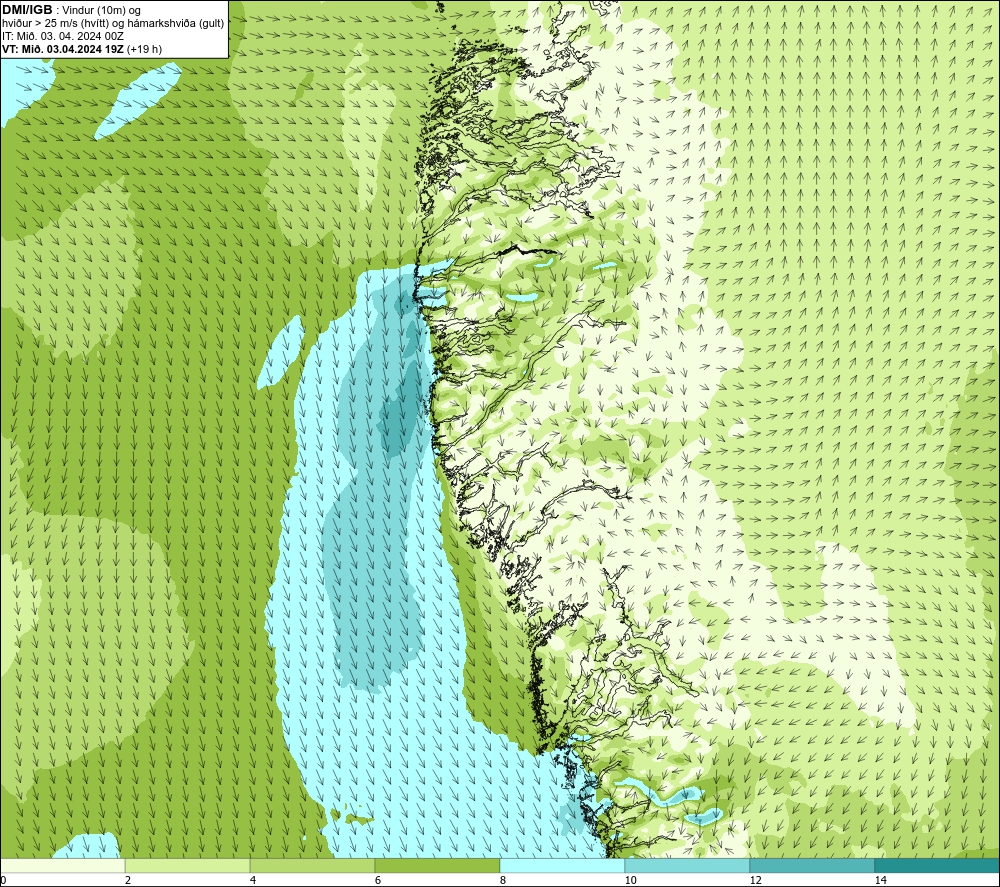Viewport: 1000px width, 887px height.
Task: Click the 4–6 m/s green legend band
Action: pyautogui.click(x=312, y=866)
